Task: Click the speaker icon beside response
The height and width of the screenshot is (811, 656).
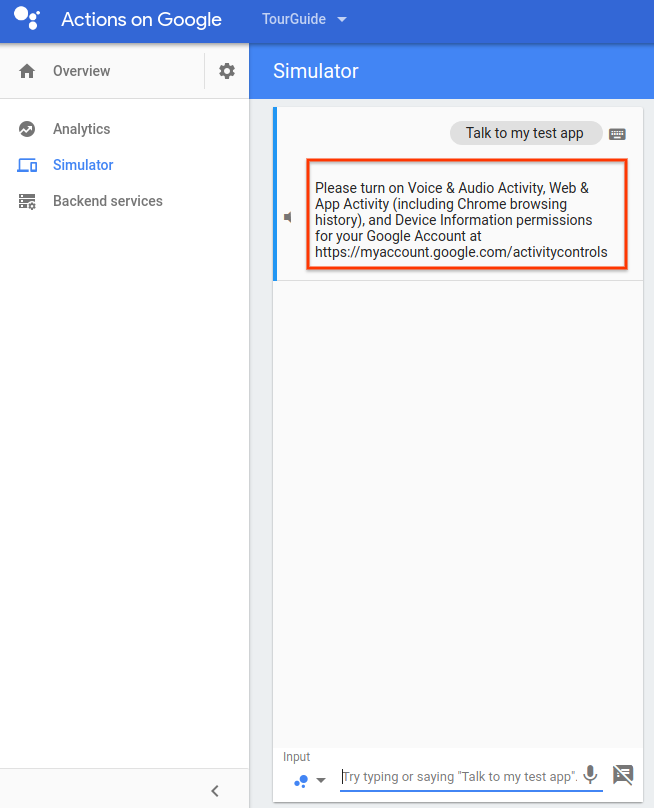Action: [288, 217]
